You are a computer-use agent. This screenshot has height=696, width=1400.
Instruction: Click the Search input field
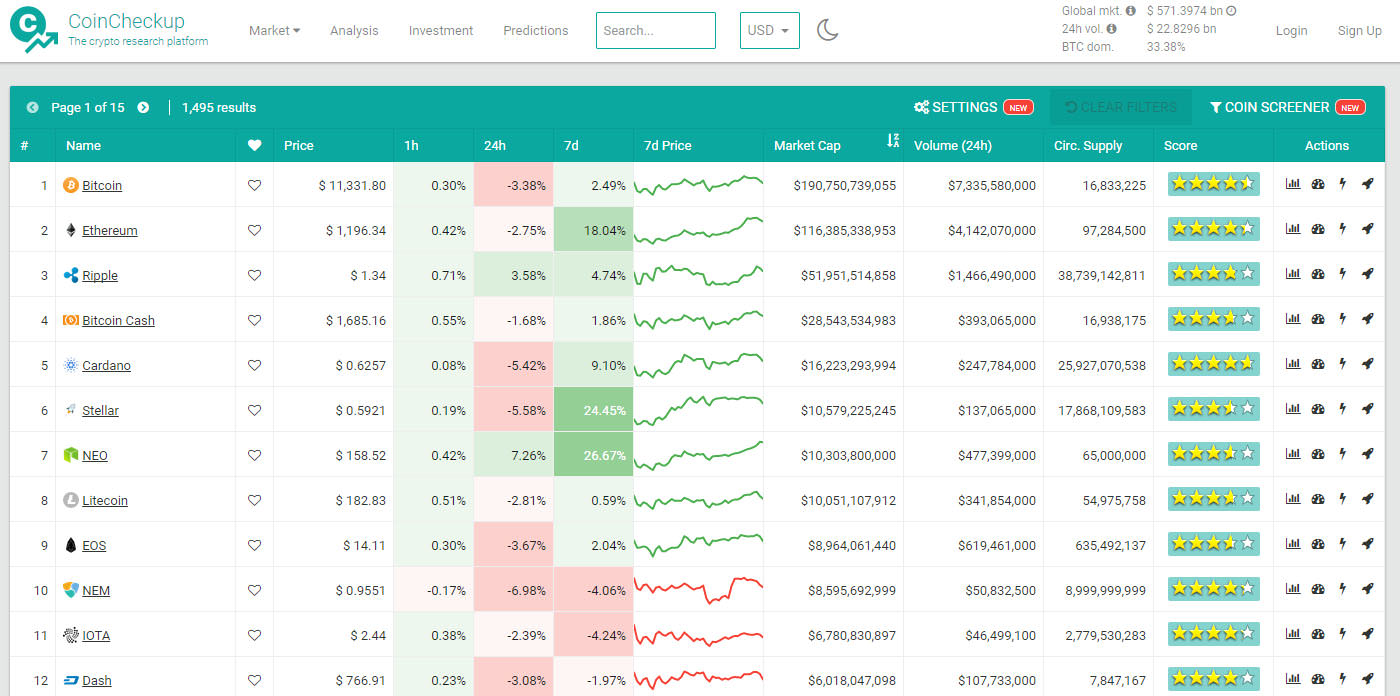[656, 30]
